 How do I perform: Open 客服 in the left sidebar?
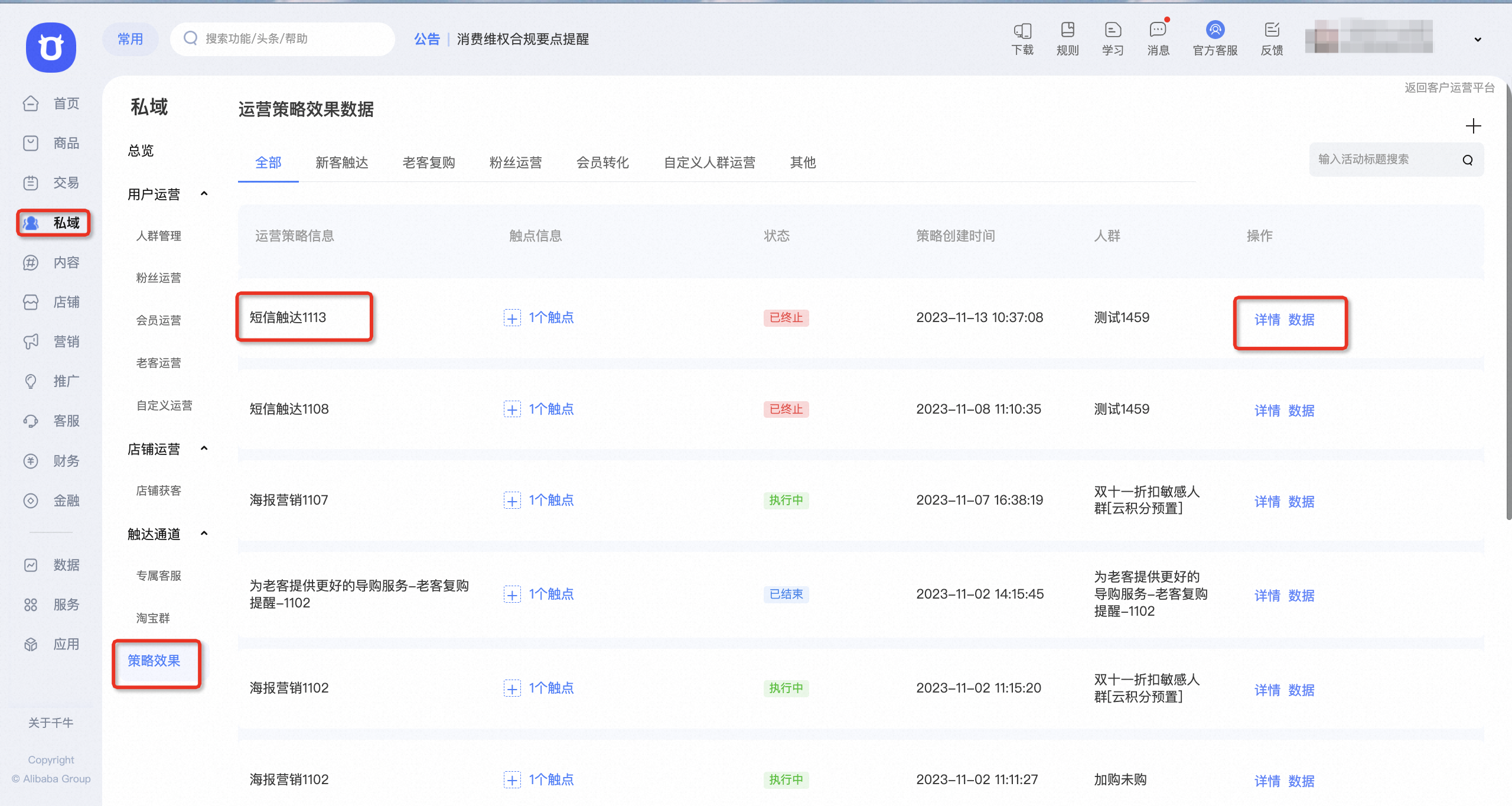[x=51, y=421]
